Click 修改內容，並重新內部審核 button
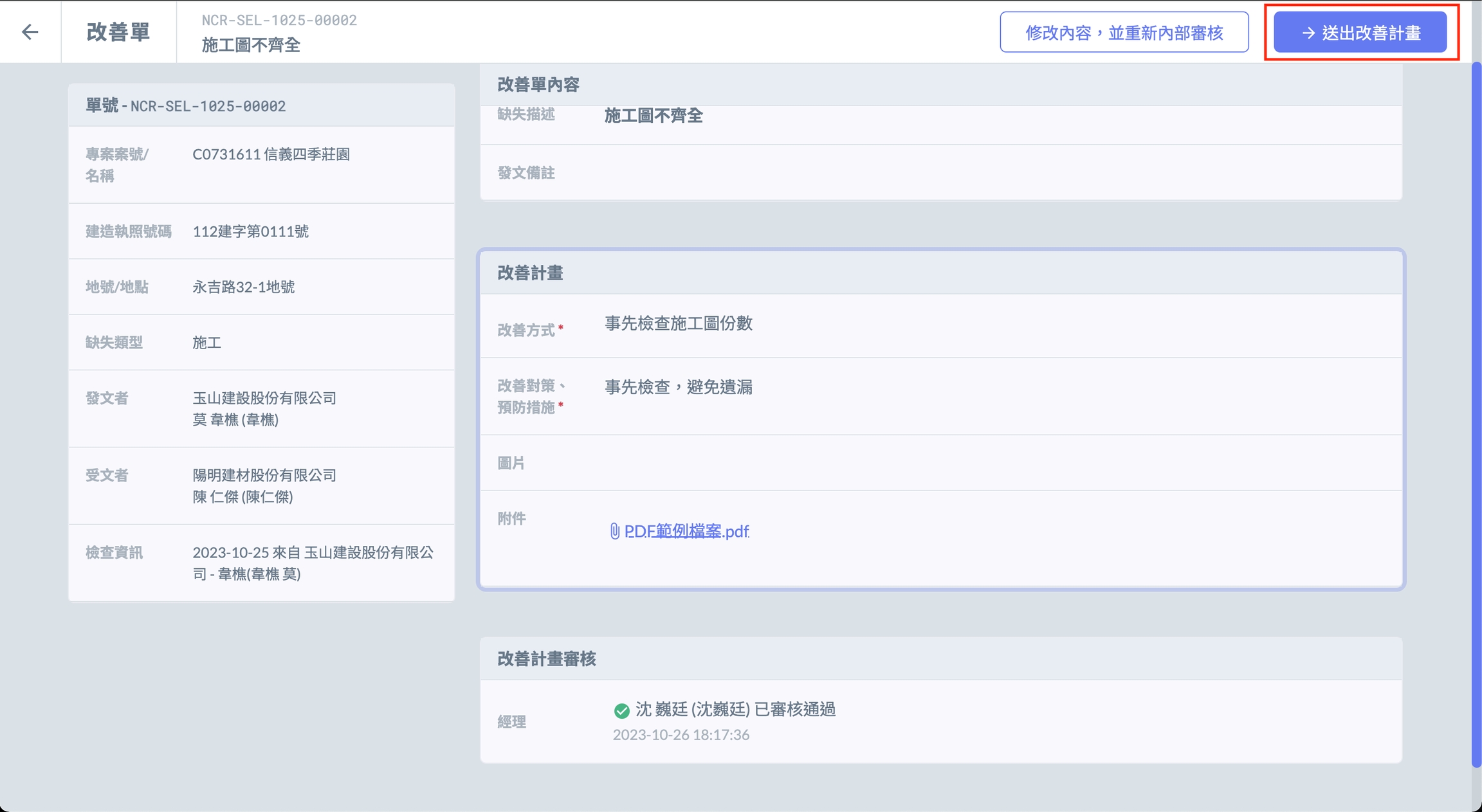The image size is (1482, 812). (1124, 33)
